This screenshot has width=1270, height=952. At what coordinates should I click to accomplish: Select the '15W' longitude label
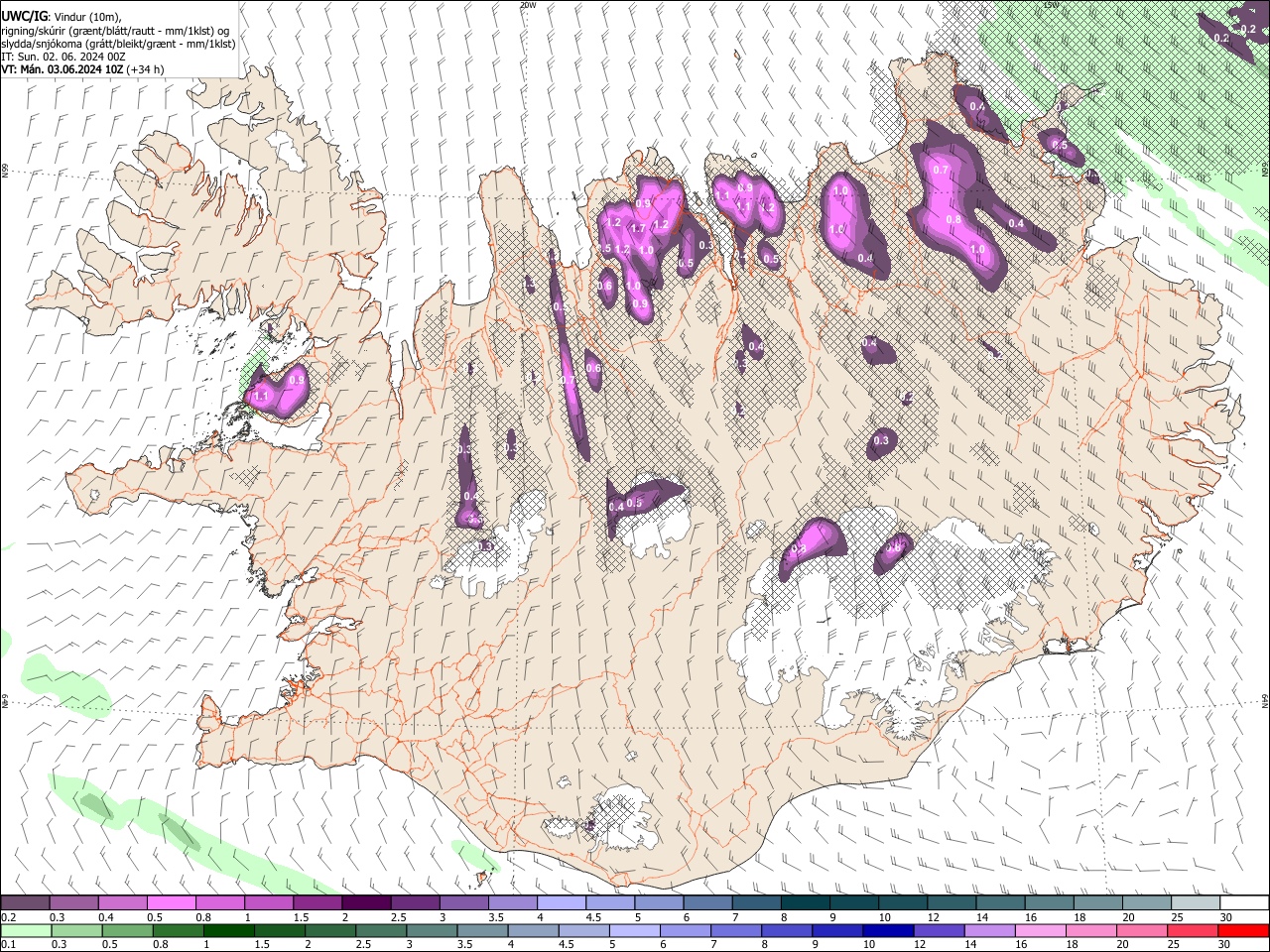click(x=1050, y=5)
